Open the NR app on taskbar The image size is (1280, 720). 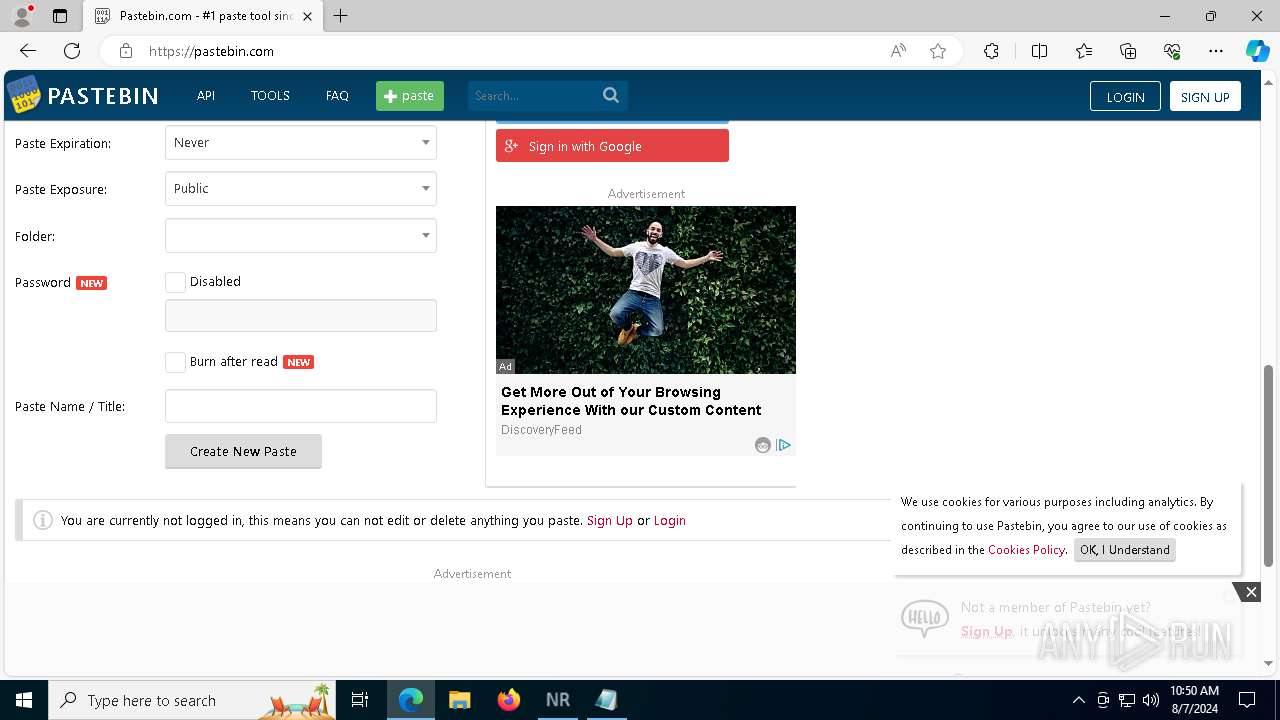click(x=557, y=700)
